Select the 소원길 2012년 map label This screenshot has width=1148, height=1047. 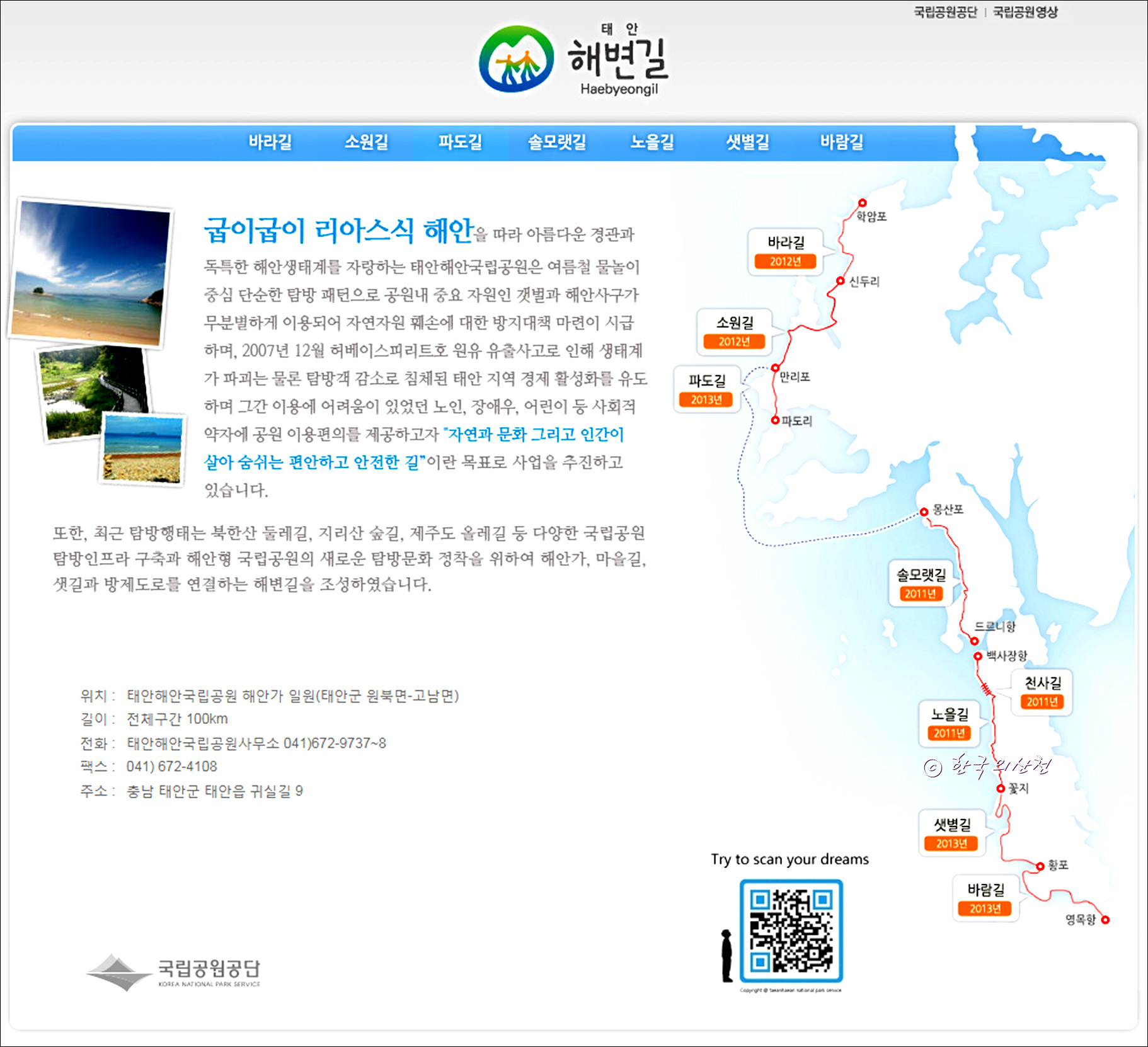tap(734, 331)
